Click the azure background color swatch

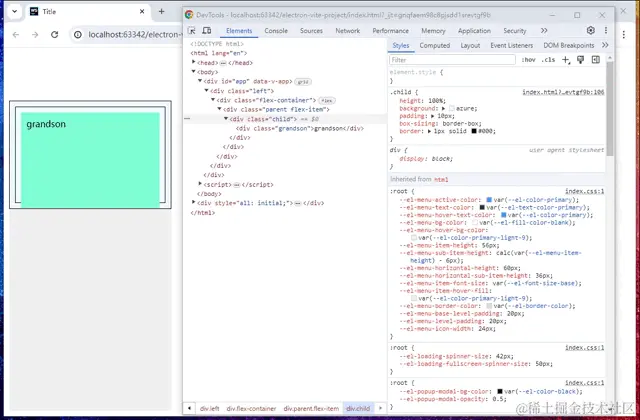(451, 109)
